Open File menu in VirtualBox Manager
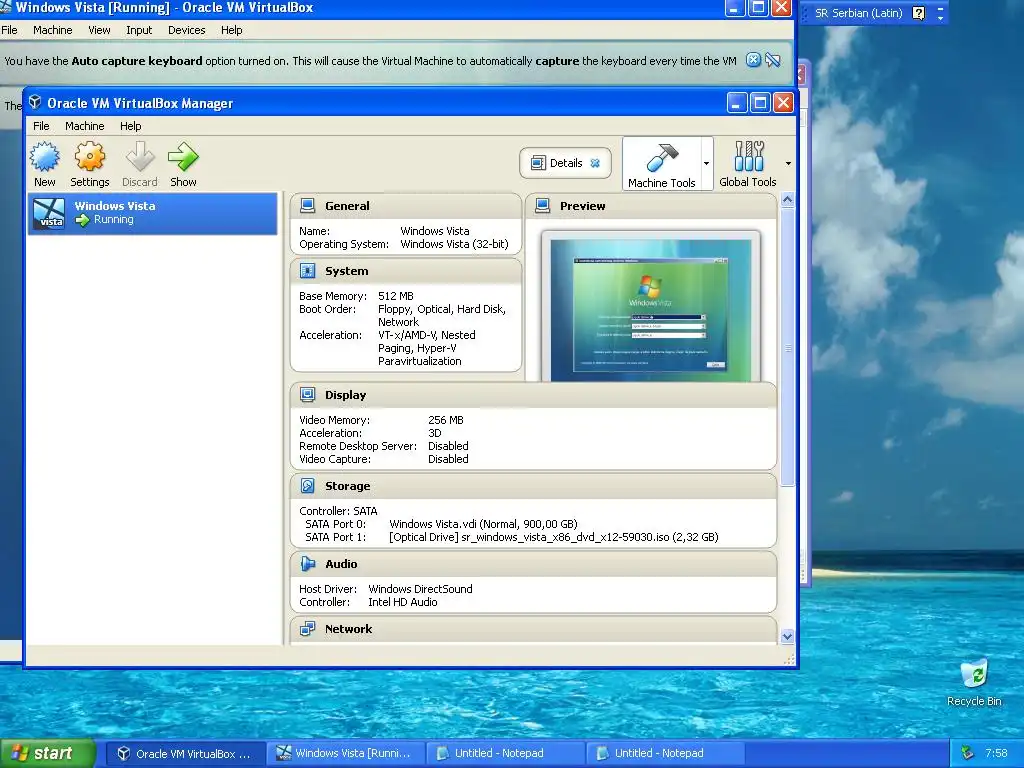 (x=41, y=126)
